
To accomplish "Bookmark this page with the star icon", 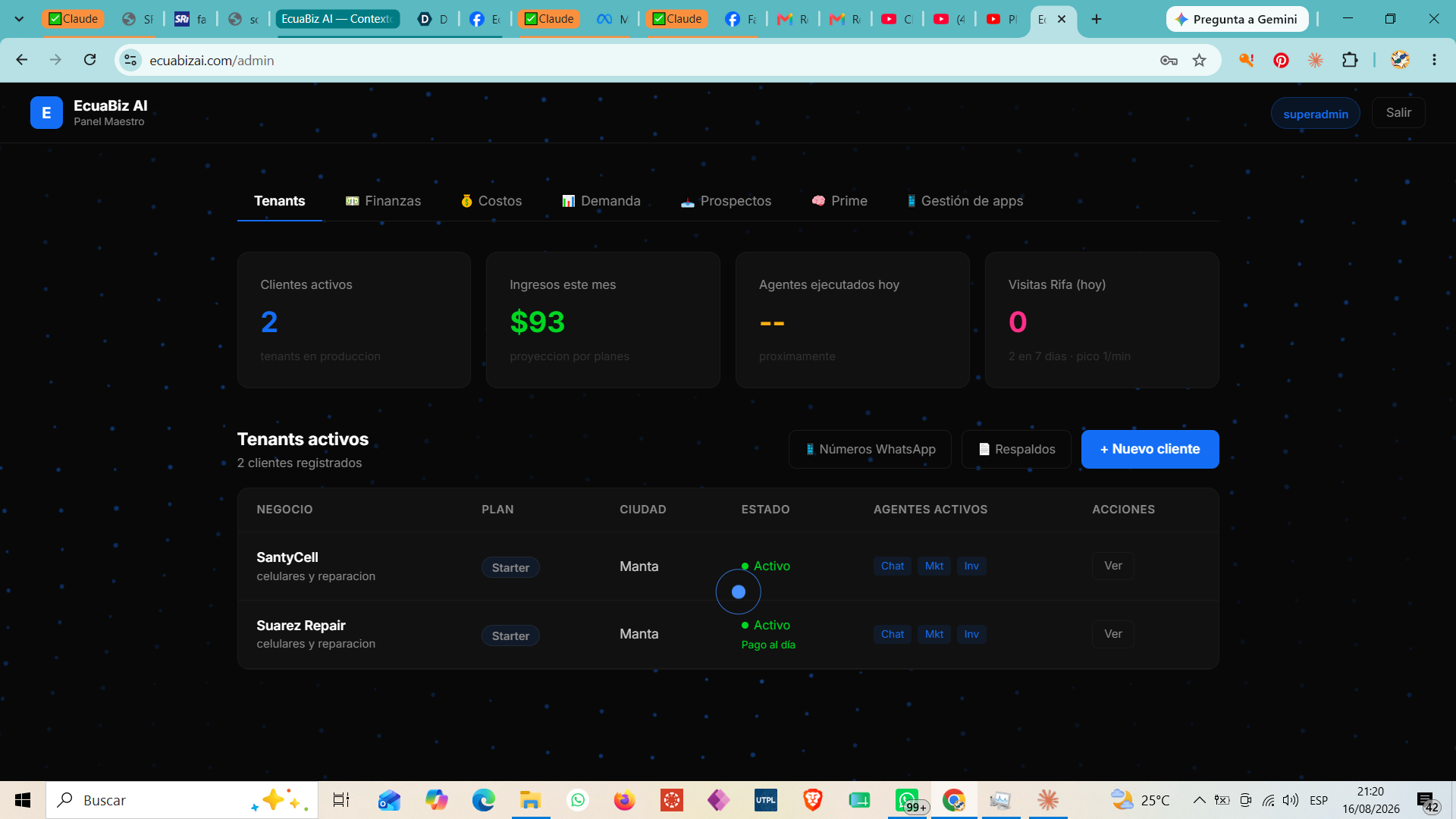I will coord(1199,61).
